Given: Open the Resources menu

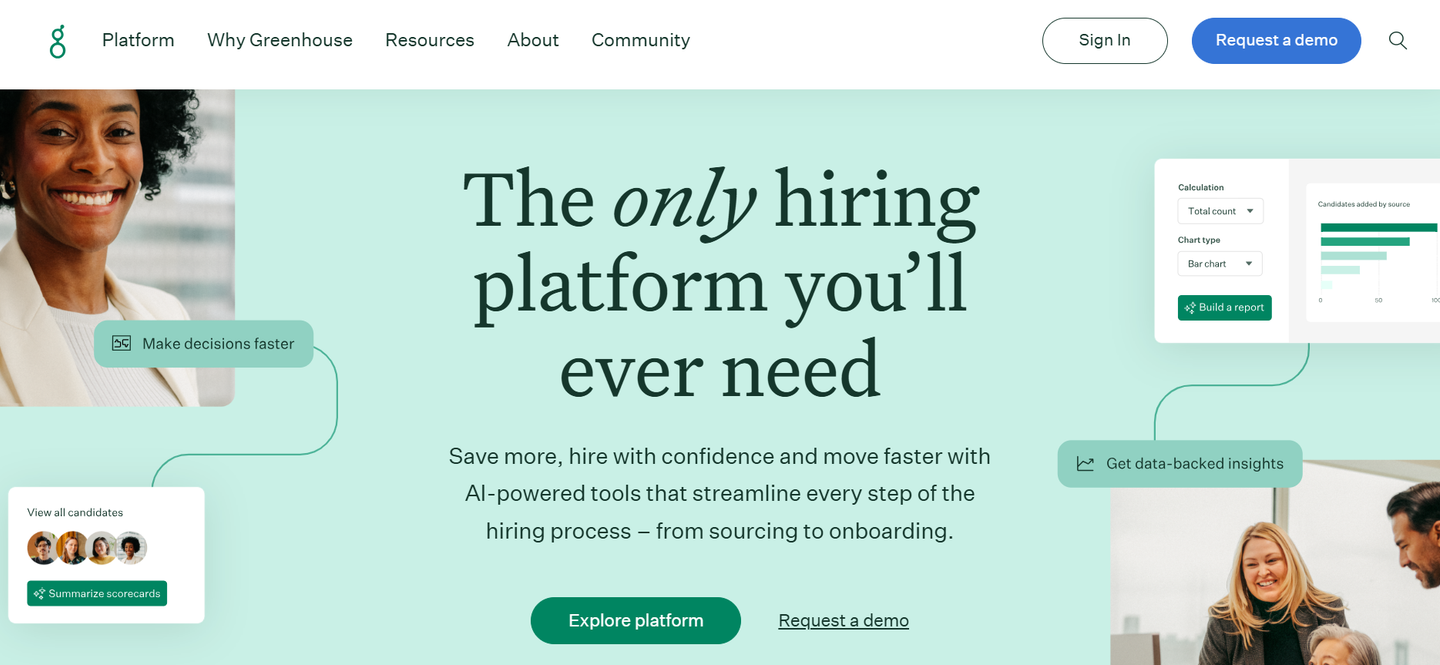Looking at the screenshot, I should tap(430, 40).
